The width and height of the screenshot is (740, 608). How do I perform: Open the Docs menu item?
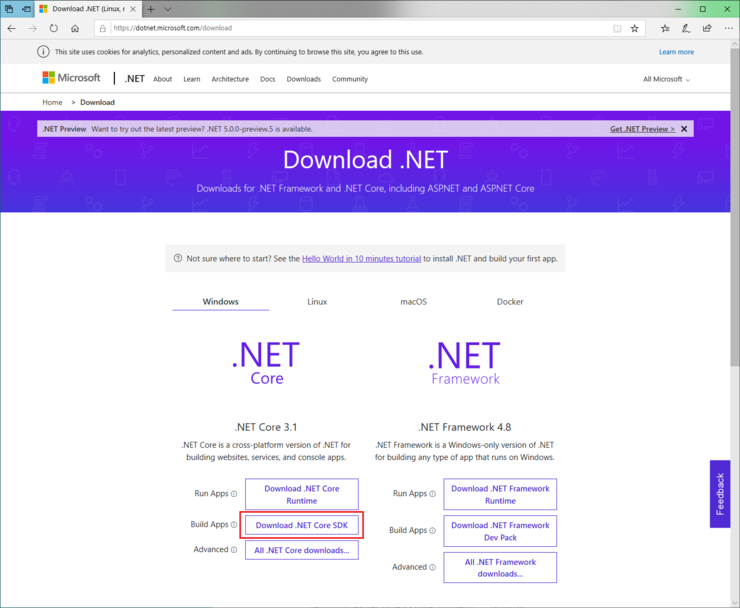[268, 79]
